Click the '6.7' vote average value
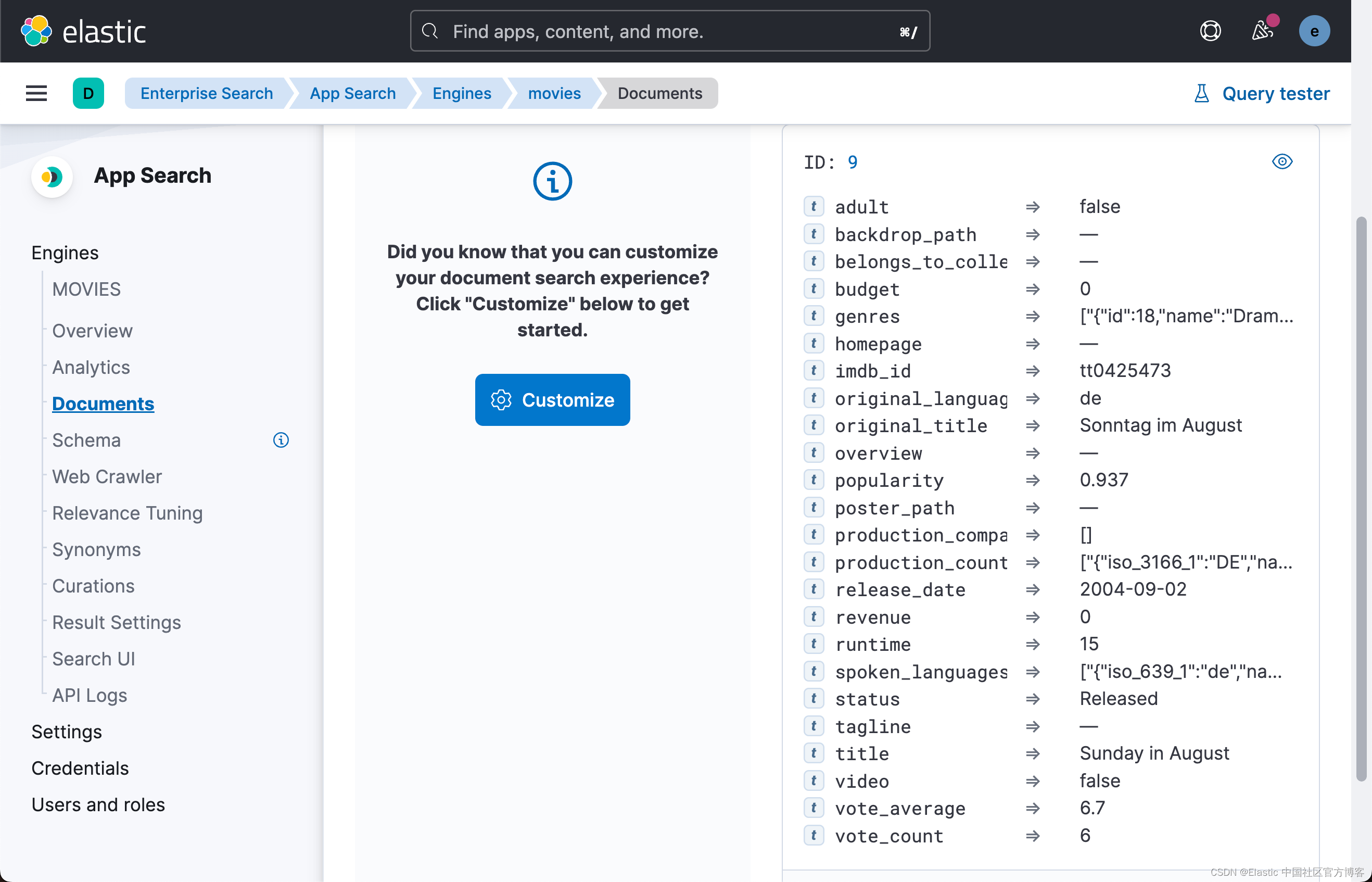Viewport: 1372px width, 882px height. pos(1092,808)
